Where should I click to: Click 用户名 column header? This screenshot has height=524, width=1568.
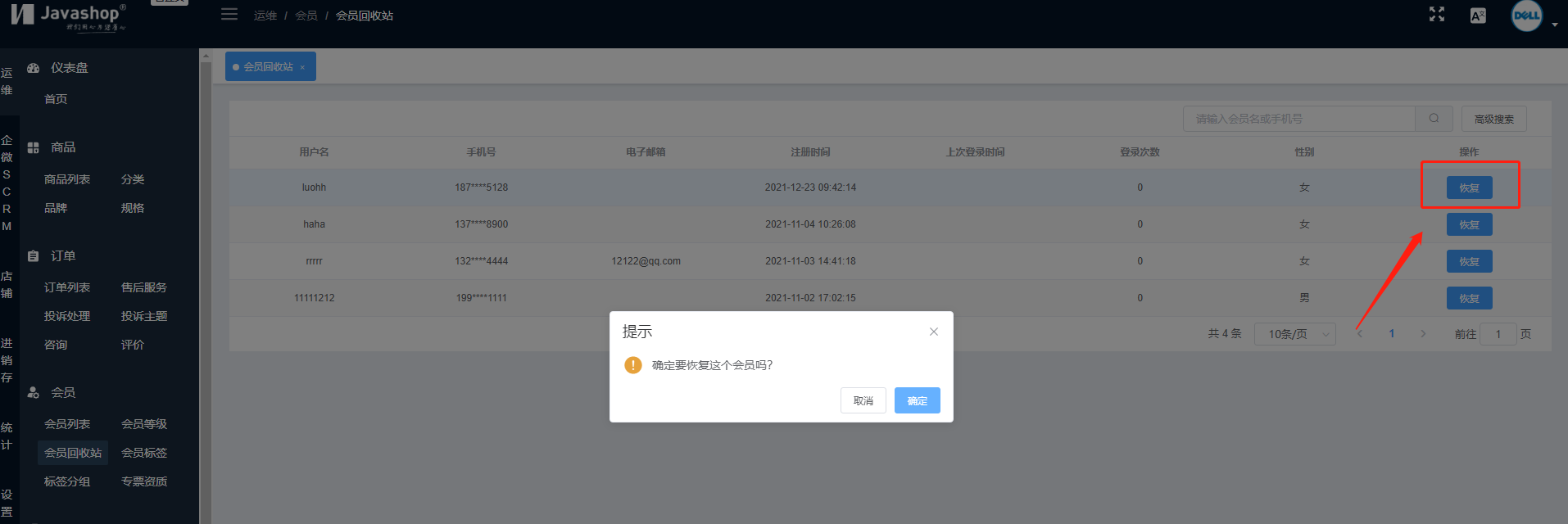tap(314, 152)
